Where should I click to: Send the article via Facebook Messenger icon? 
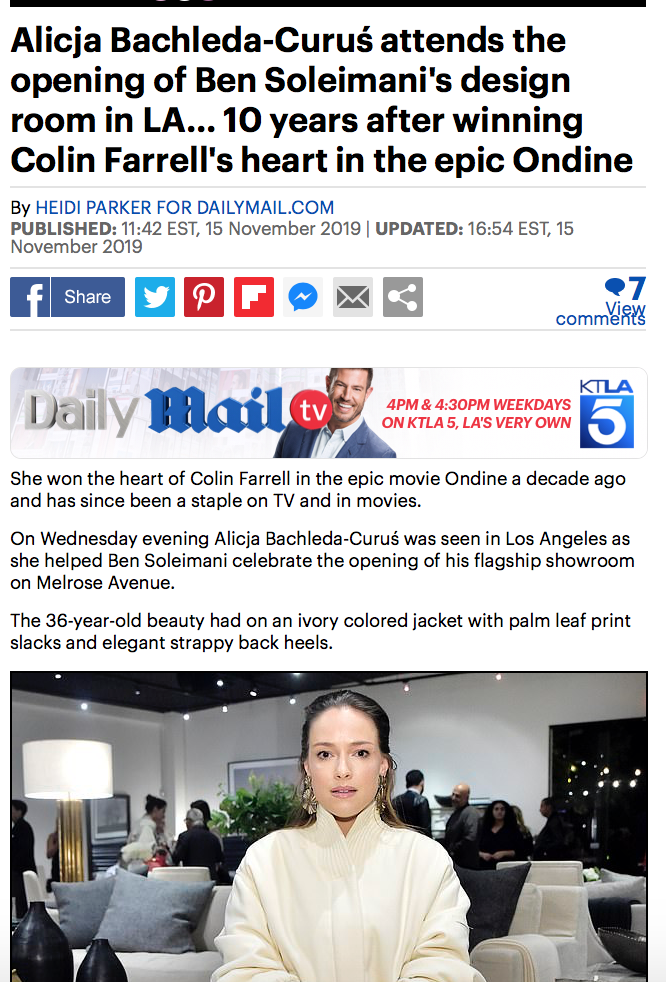coord(303,297)
